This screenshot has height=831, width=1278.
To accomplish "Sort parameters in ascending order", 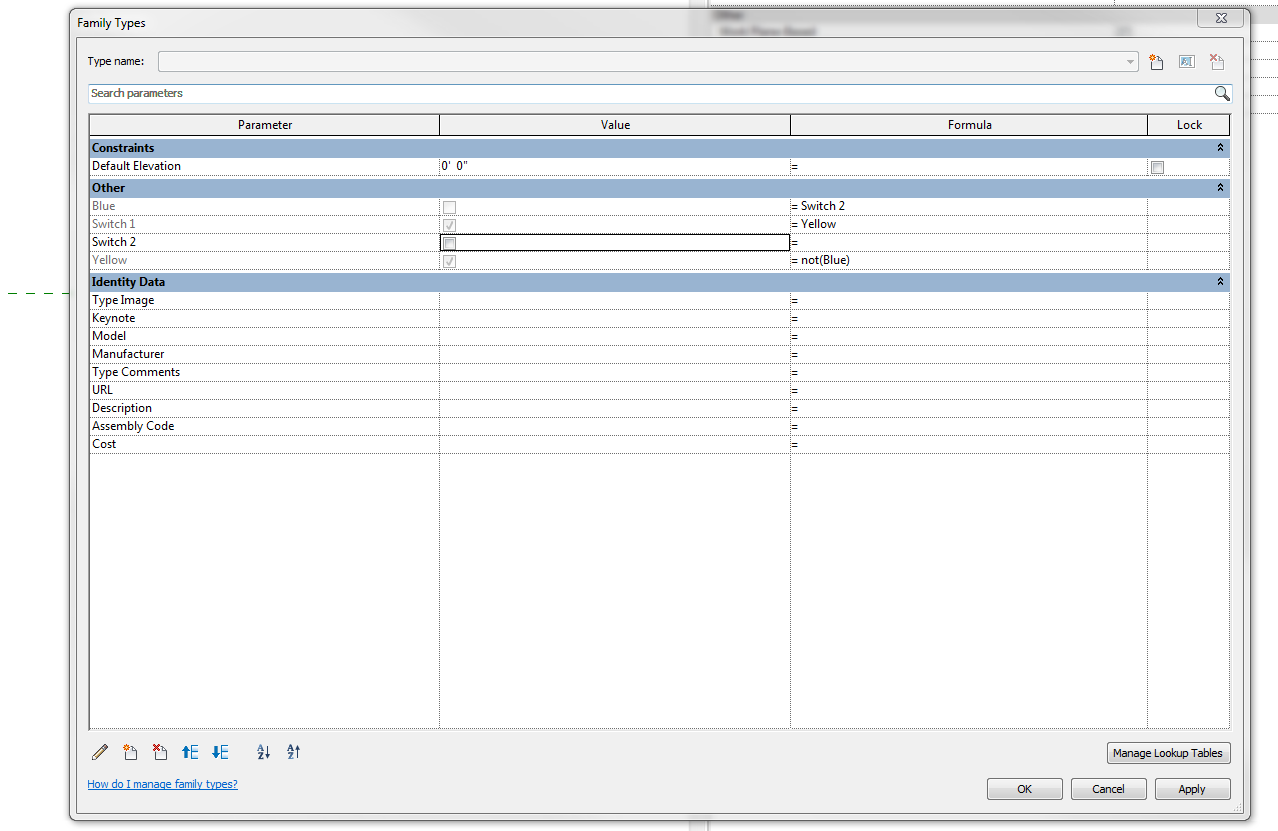I will click(x=263, y=752).
